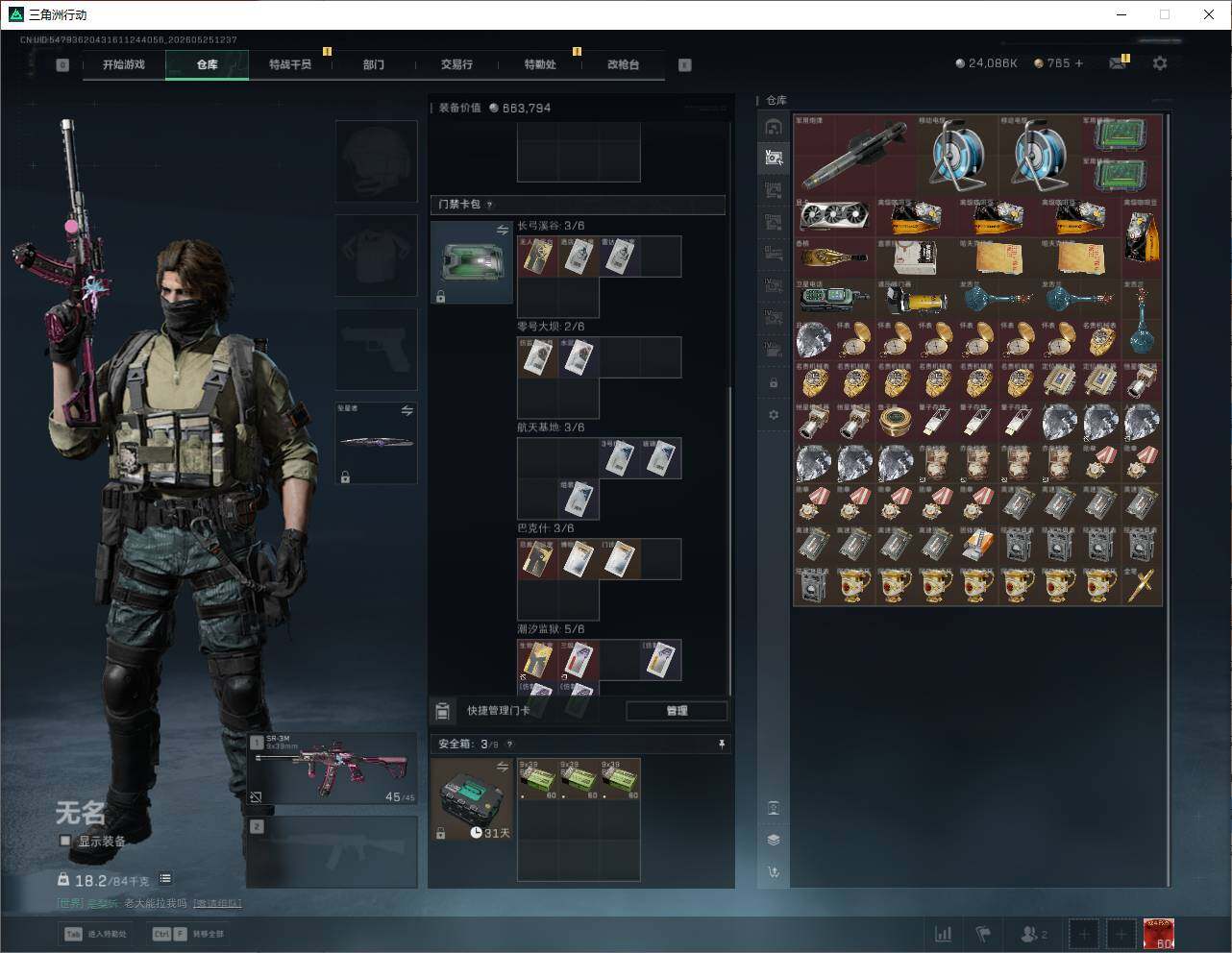Open the first stash page icon
1232x953 pixels.
pyautogui.click(x=774, y=127)
